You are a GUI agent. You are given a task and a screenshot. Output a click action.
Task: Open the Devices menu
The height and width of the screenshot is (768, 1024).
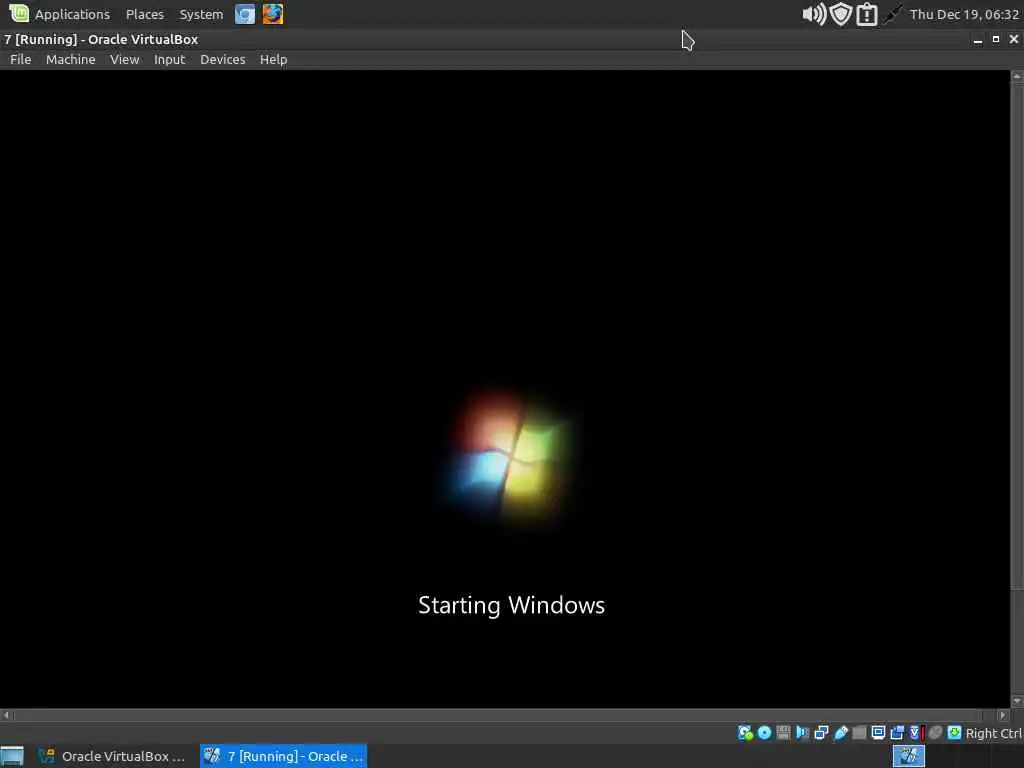pos(223,59)
